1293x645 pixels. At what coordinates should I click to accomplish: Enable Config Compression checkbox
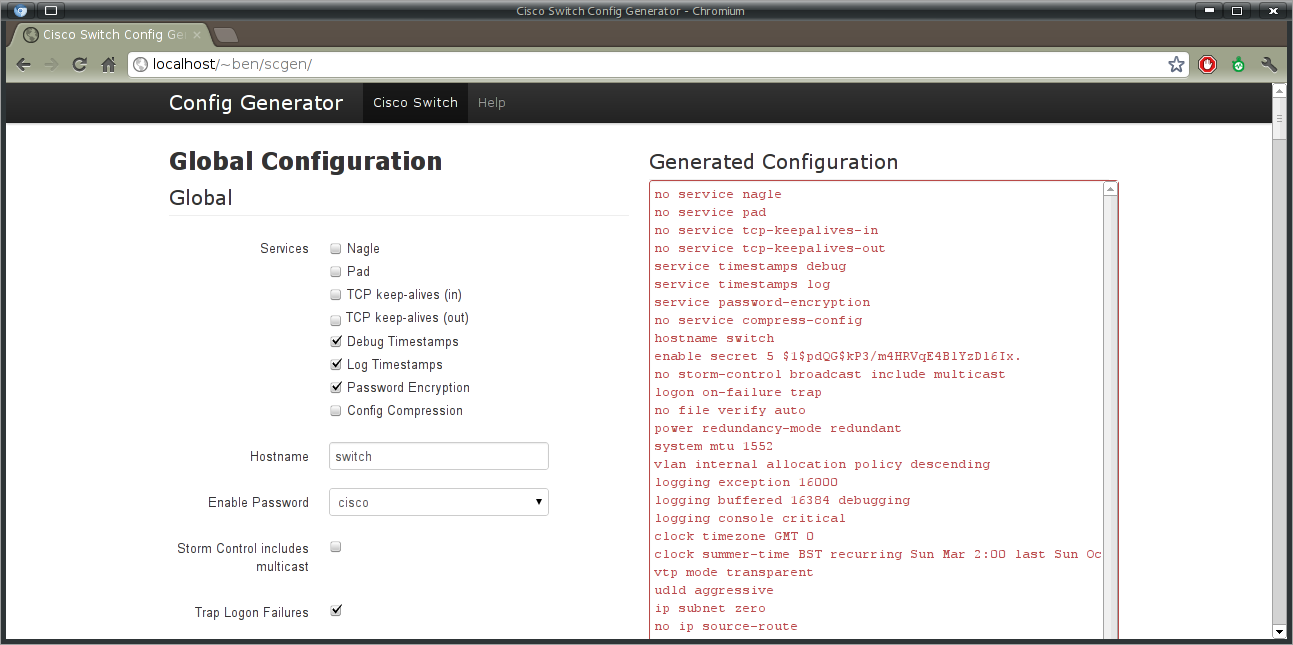(x=336, y=410)
